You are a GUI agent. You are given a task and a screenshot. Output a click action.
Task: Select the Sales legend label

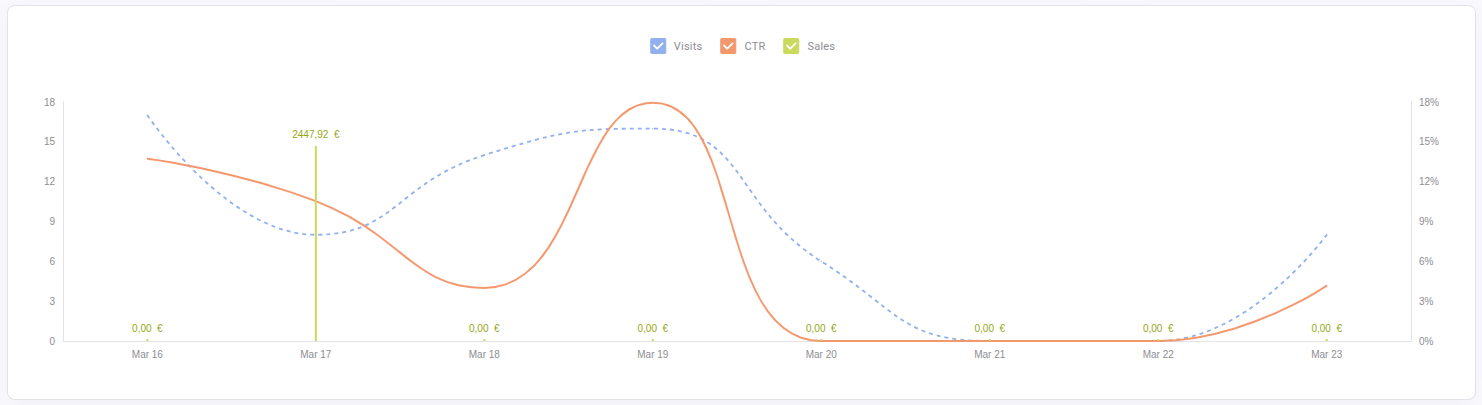(x=820, y=46)
